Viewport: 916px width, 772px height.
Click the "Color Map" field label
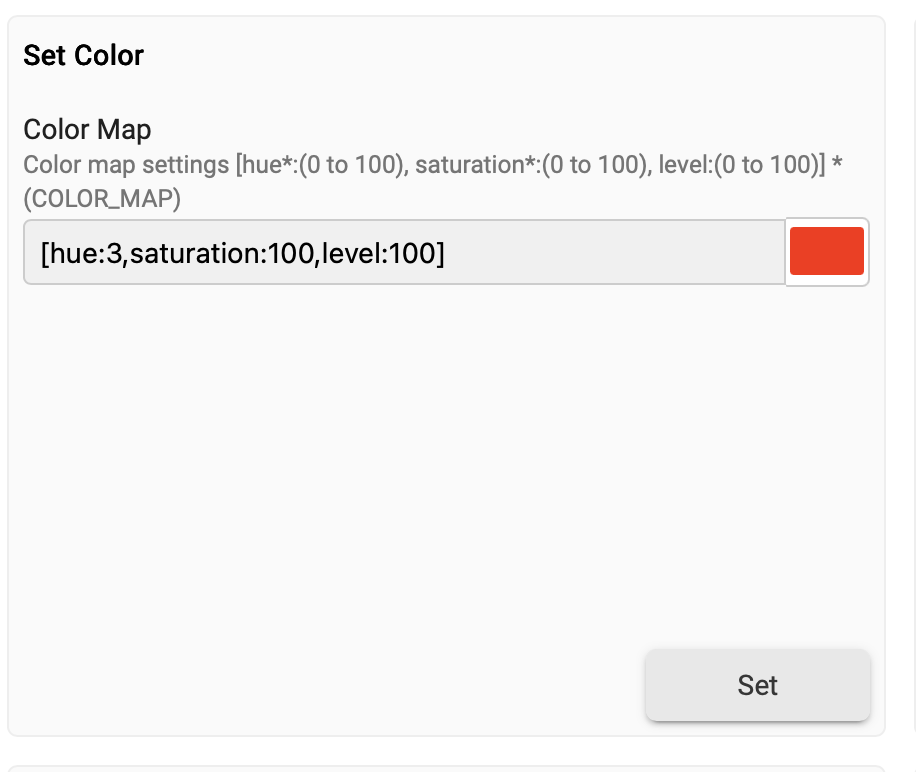(x=87, y=129)
